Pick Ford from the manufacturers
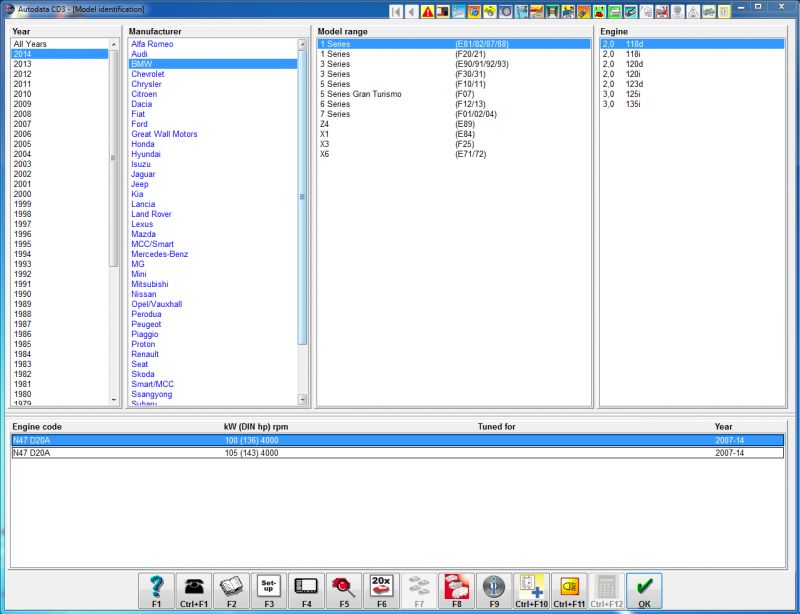Image resolution: width=800 pixels, height=614 pixels. click(139, 124)
